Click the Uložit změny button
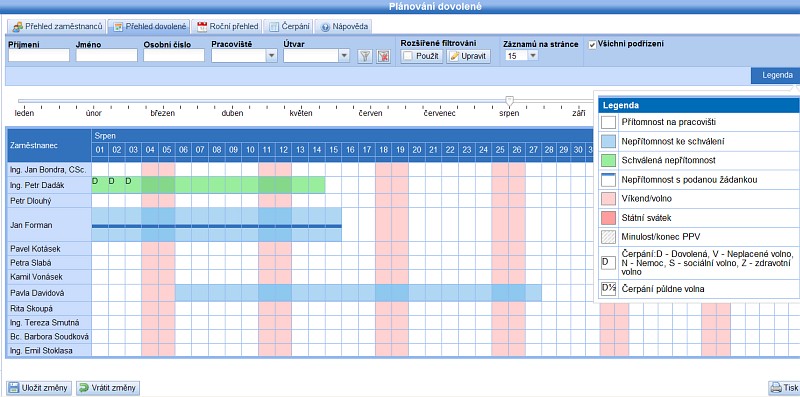This screenshot has height=397, width=800. point(39,388)
